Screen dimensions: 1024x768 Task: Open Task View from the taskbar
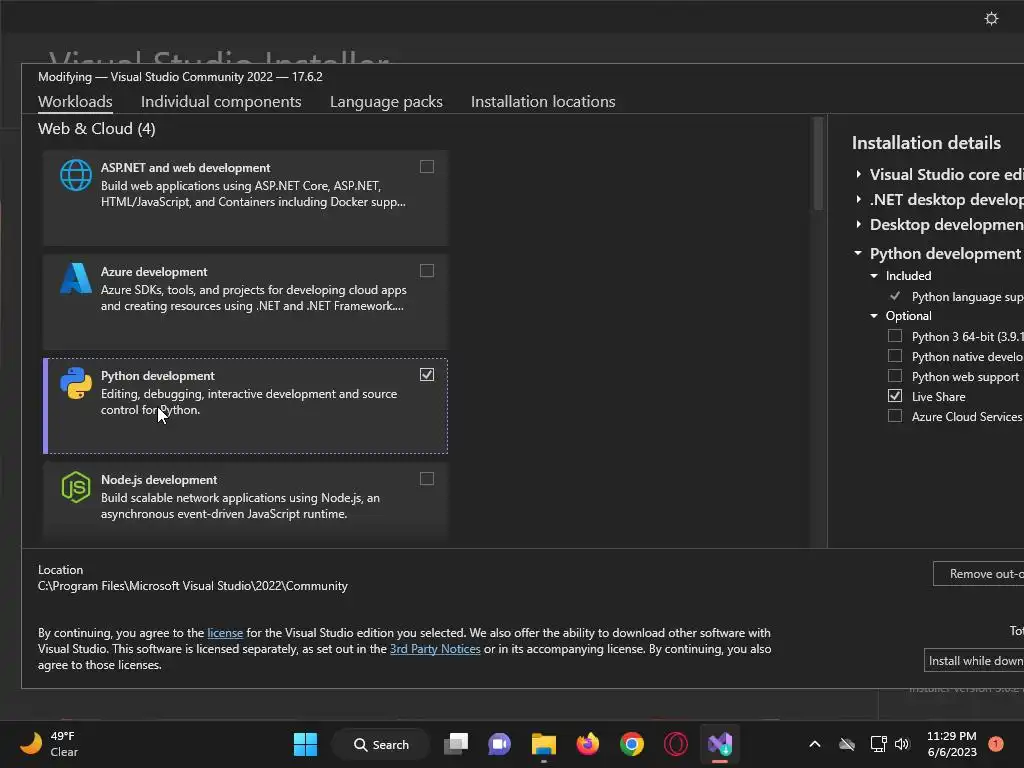point(456,744)
